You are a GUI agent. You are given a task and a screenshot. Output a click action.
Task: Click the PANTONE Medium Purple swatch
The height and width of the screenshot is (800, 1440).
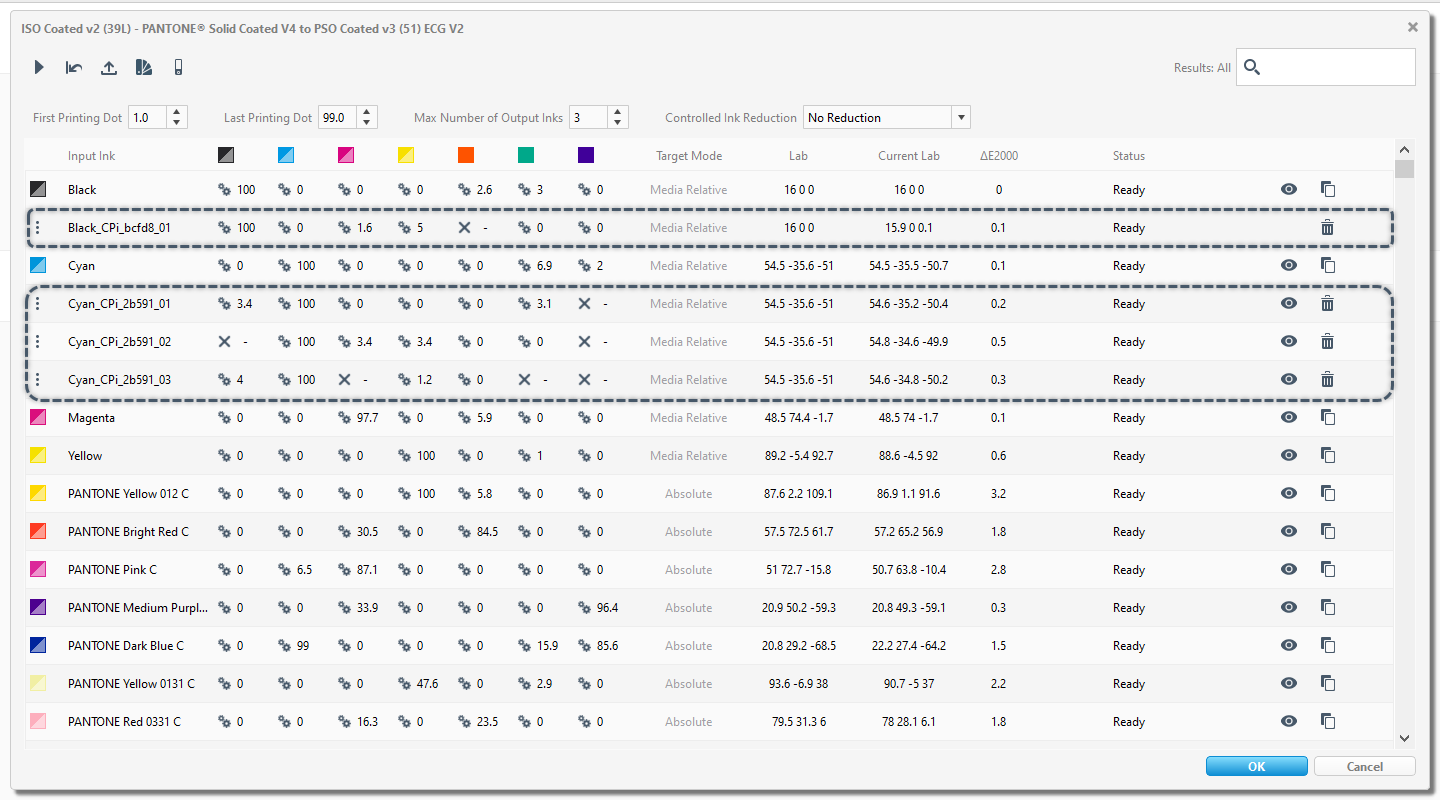38,607
